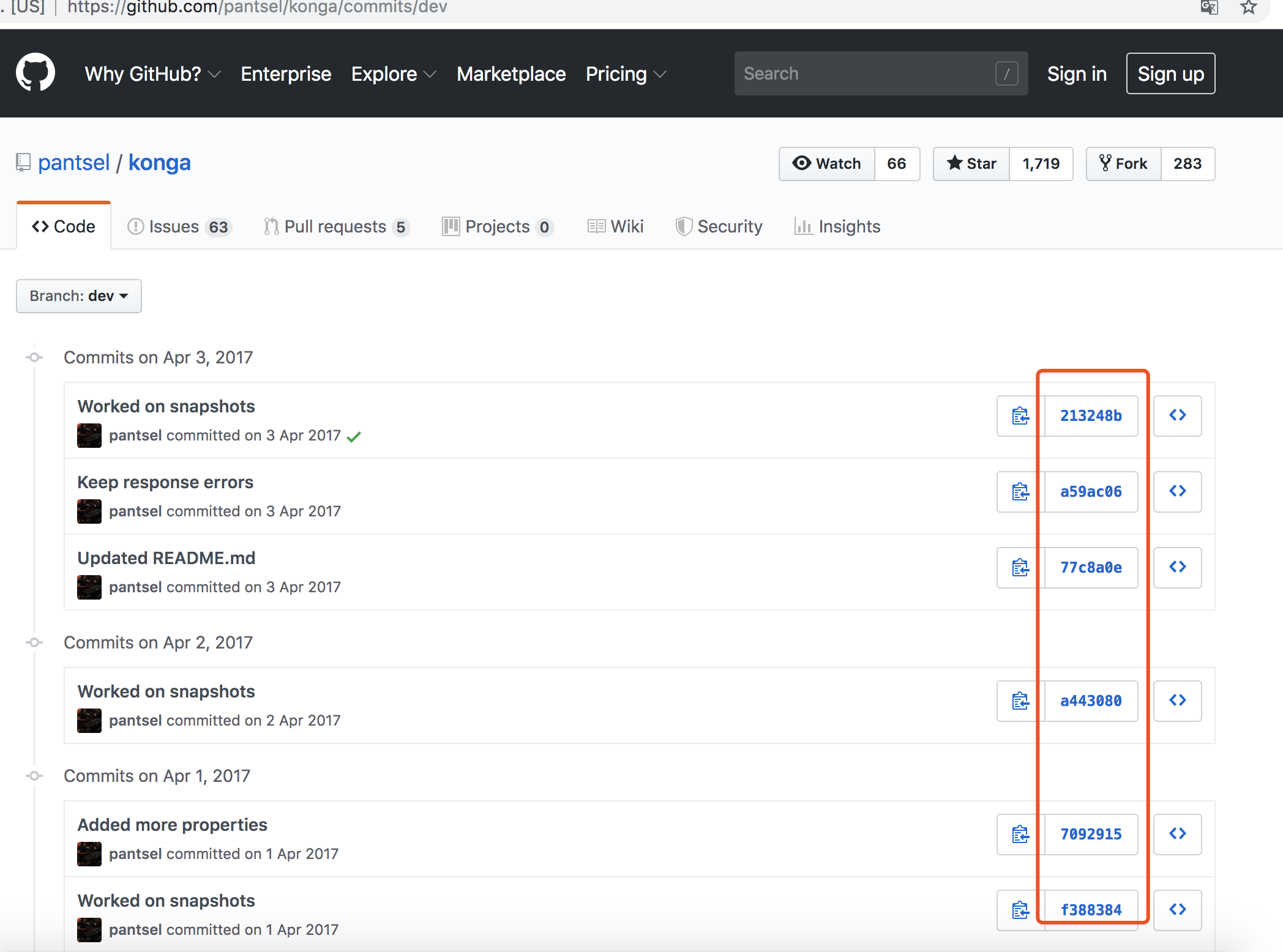Browse the repository at commit f388384
The height and width of the screenshot is (952, 1283).
(1177, 910)
